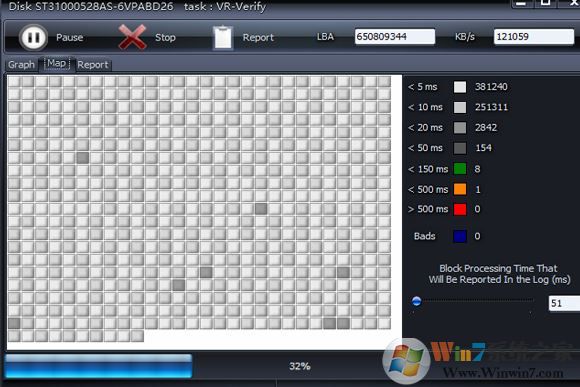Click the < 10 ms color swatch
580x387 pixels.
(460, 107)
